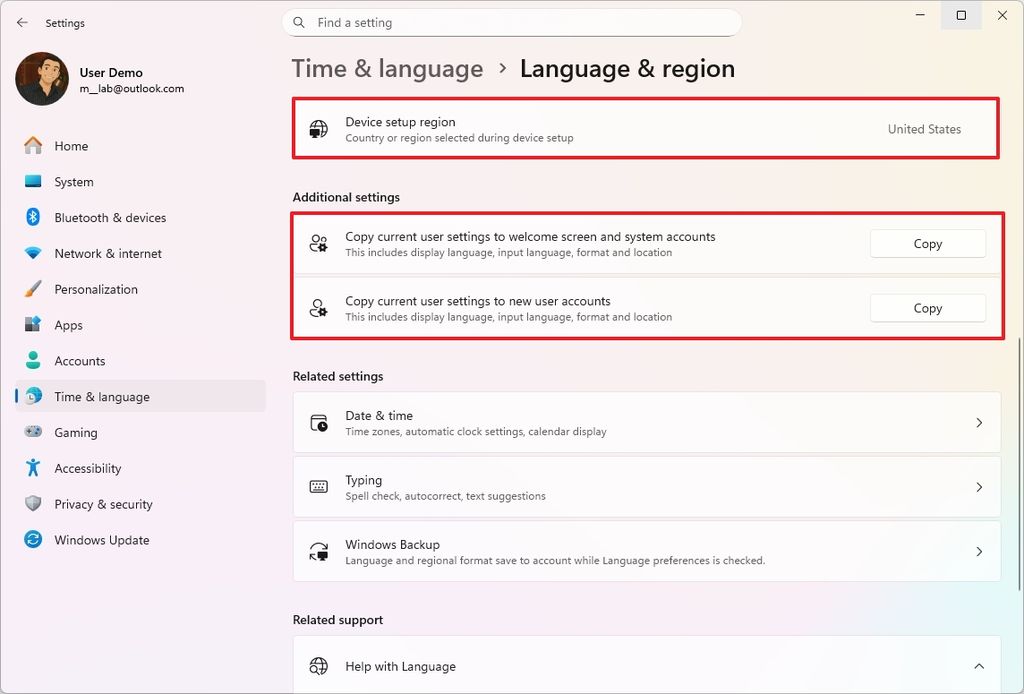Click the Personalization brush icon
Viewport: 1024px width, 694px height.
point(35,289)
